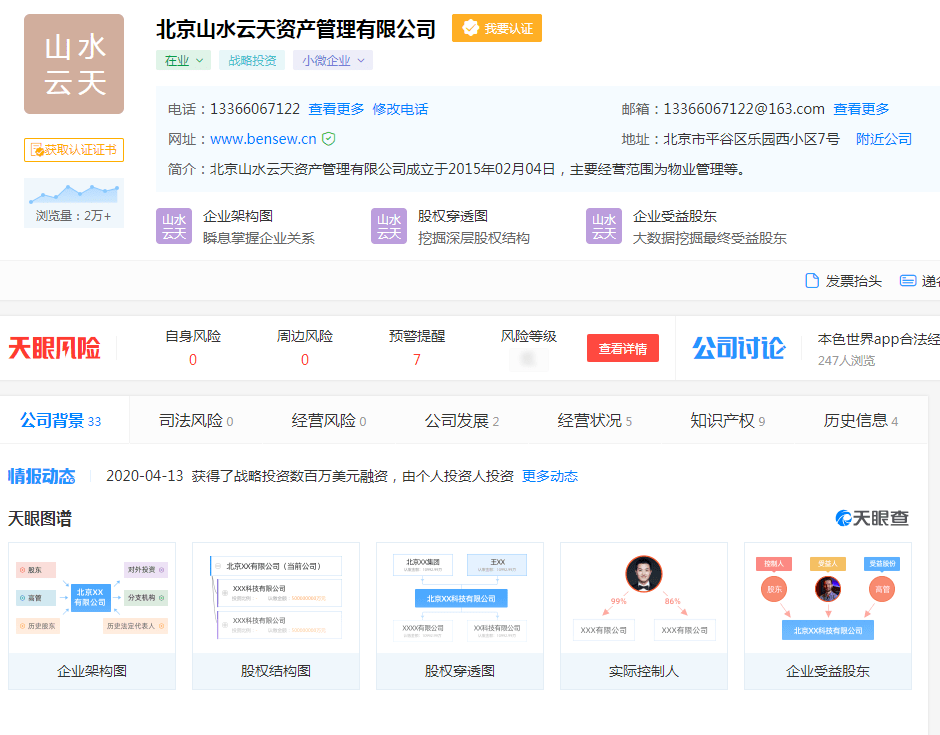940x735 pixels.
Task: Expand the 小微企业 tag dropdown
Action: [333, 60]
